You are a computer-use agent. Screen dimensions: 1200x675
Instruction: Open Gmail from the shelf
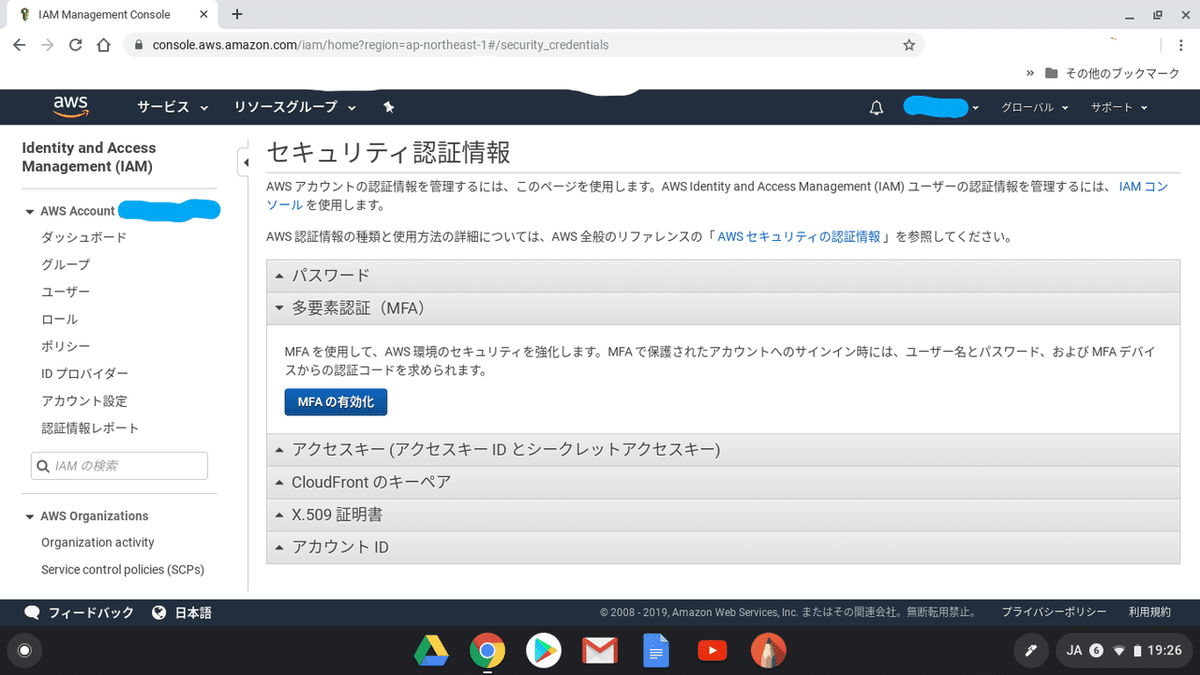point(599,650)
